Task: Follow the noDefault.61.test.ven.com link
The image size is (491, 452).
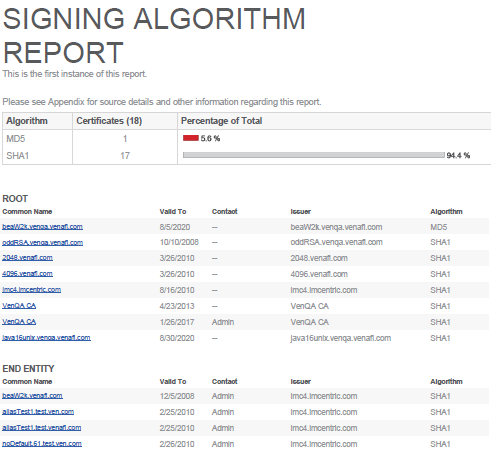Action: pyautogui.click(x=42, y=444)
